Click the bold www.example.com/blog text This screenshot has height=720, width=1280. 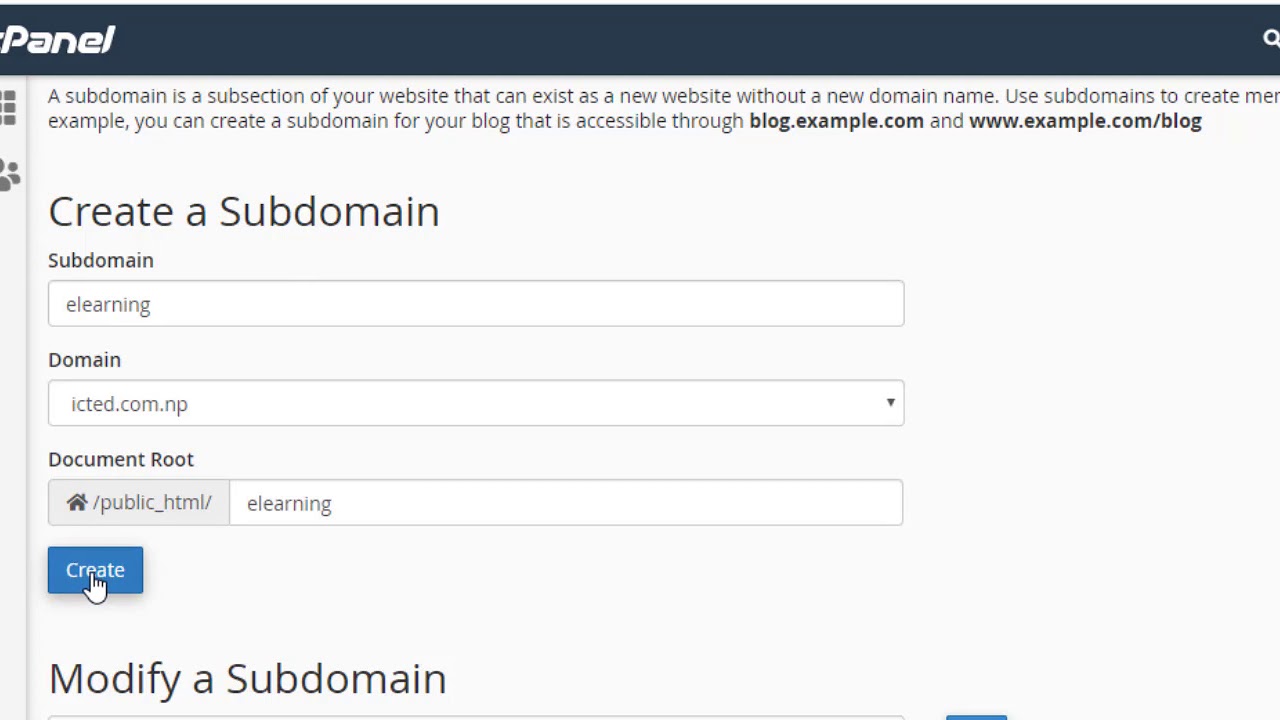[1085, 121]
